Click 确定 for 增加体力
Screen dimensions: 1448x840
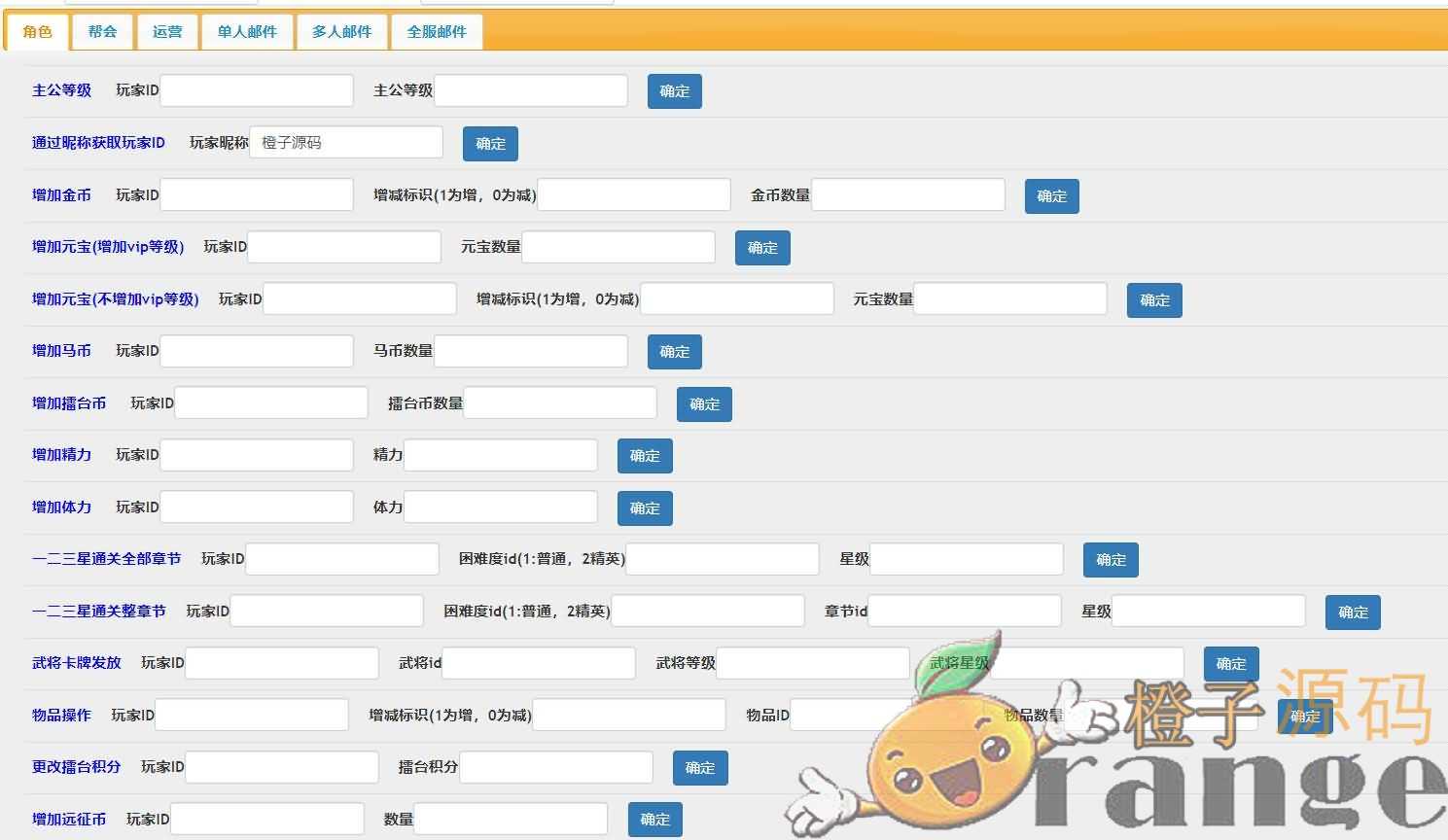(645, 507)
